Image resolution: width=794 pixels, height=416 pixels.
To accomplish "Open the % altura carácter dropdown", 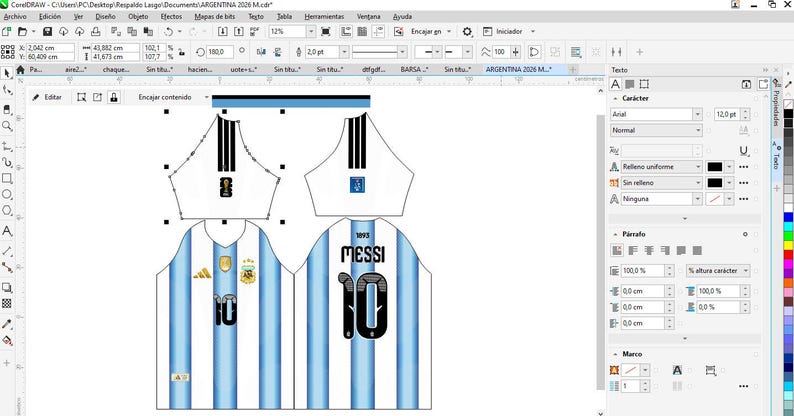I will pos(746,271).
